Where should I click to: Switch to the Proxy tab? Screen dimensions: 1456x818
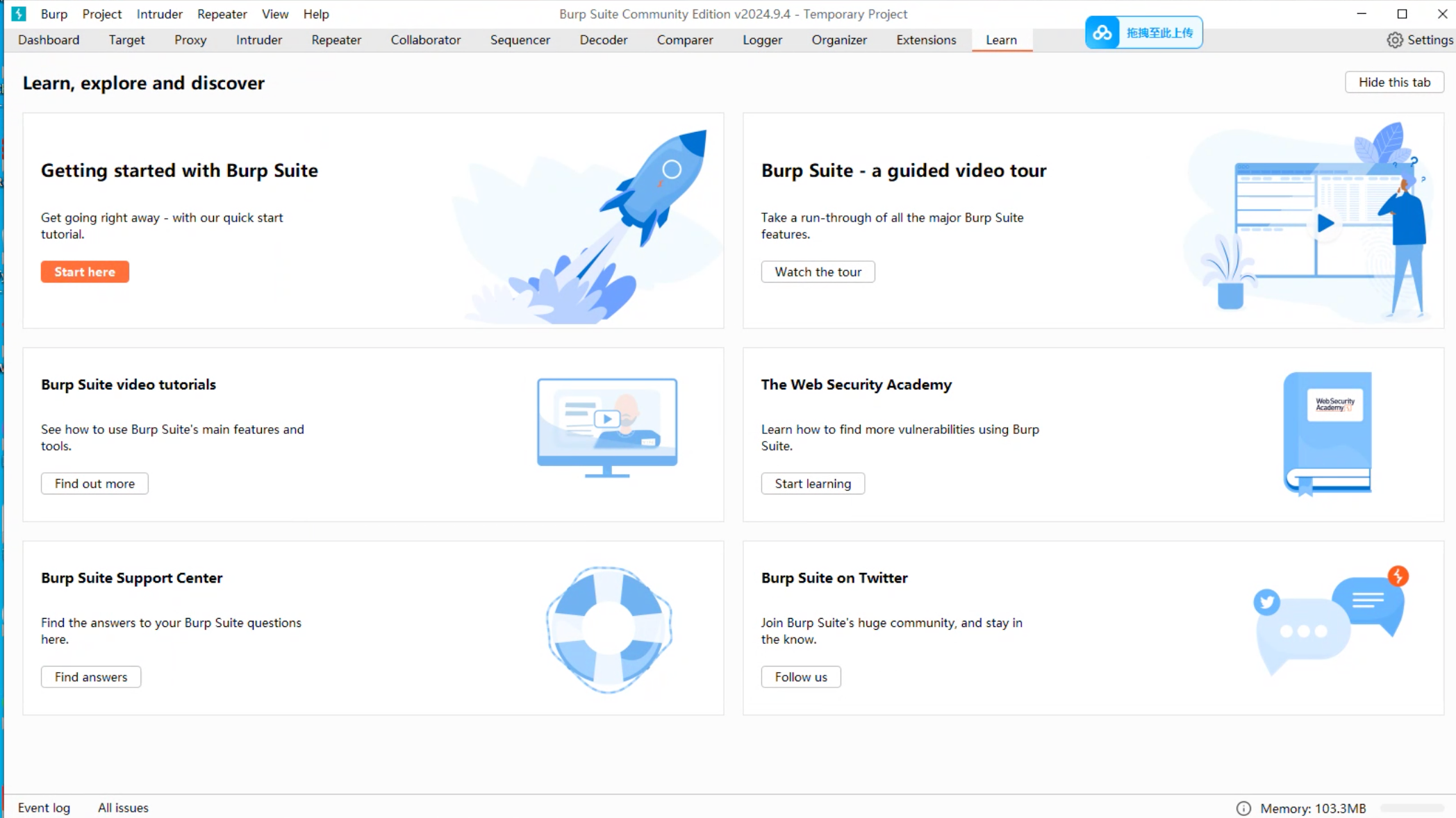[190, 40]
